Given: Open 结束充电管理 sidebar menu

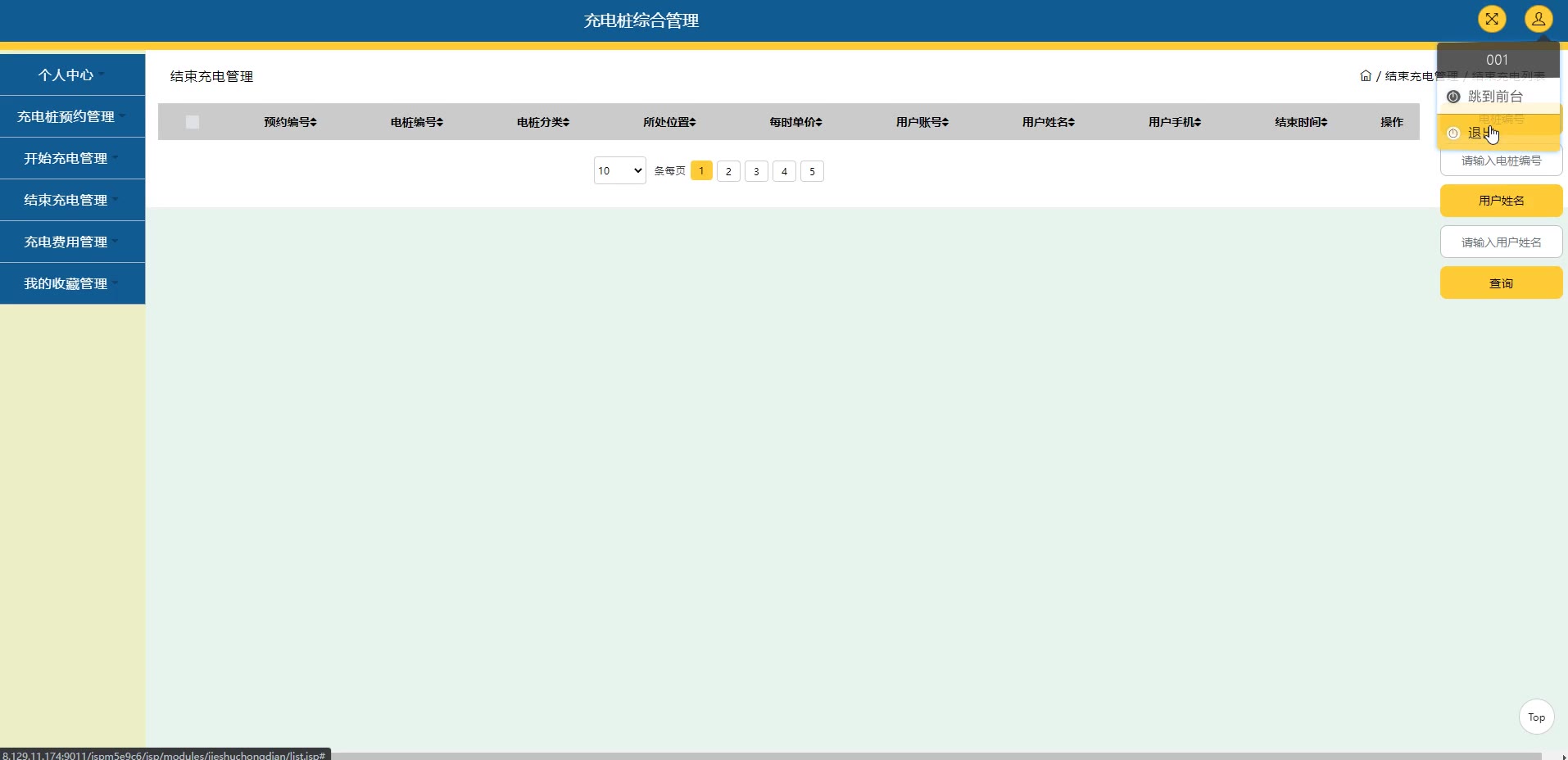Looking at the screenshot, I should pos(73,200).
